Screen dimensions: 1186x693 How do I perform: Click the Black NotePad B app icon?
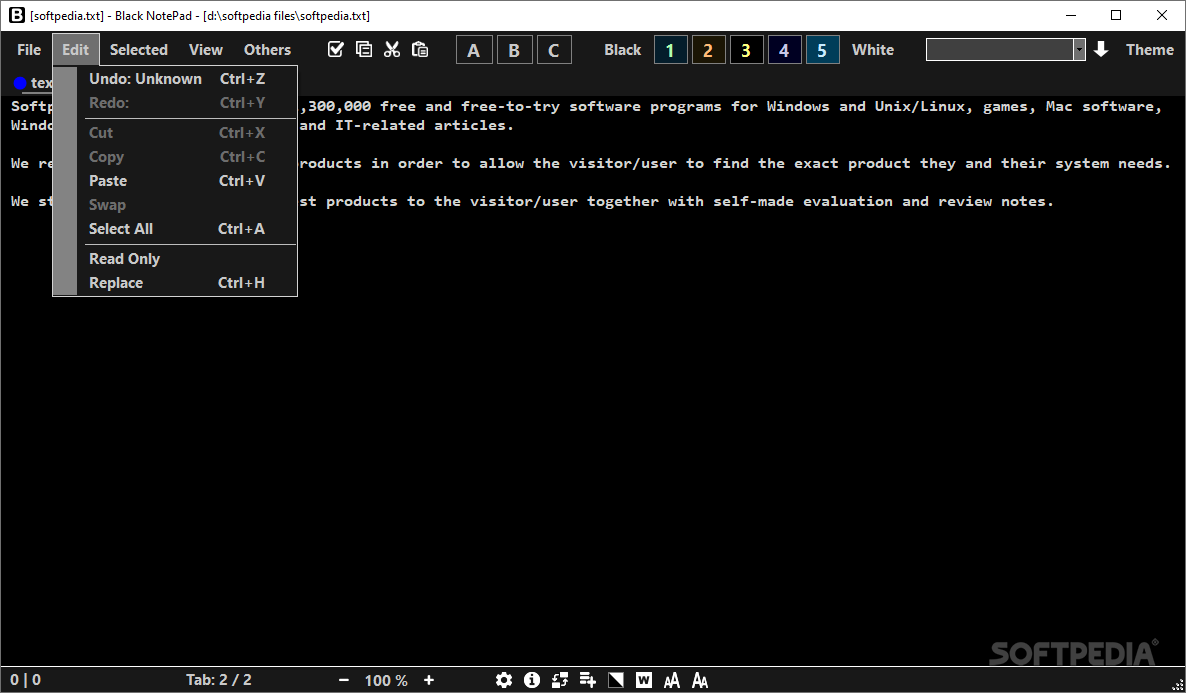click(x=16, y=15)
